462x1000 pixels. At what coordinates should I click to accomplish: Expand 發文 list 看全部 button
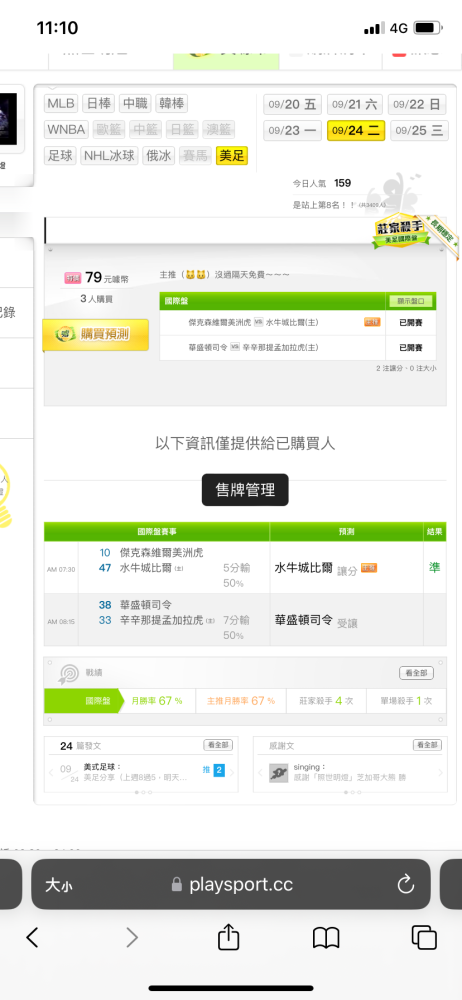218,745
